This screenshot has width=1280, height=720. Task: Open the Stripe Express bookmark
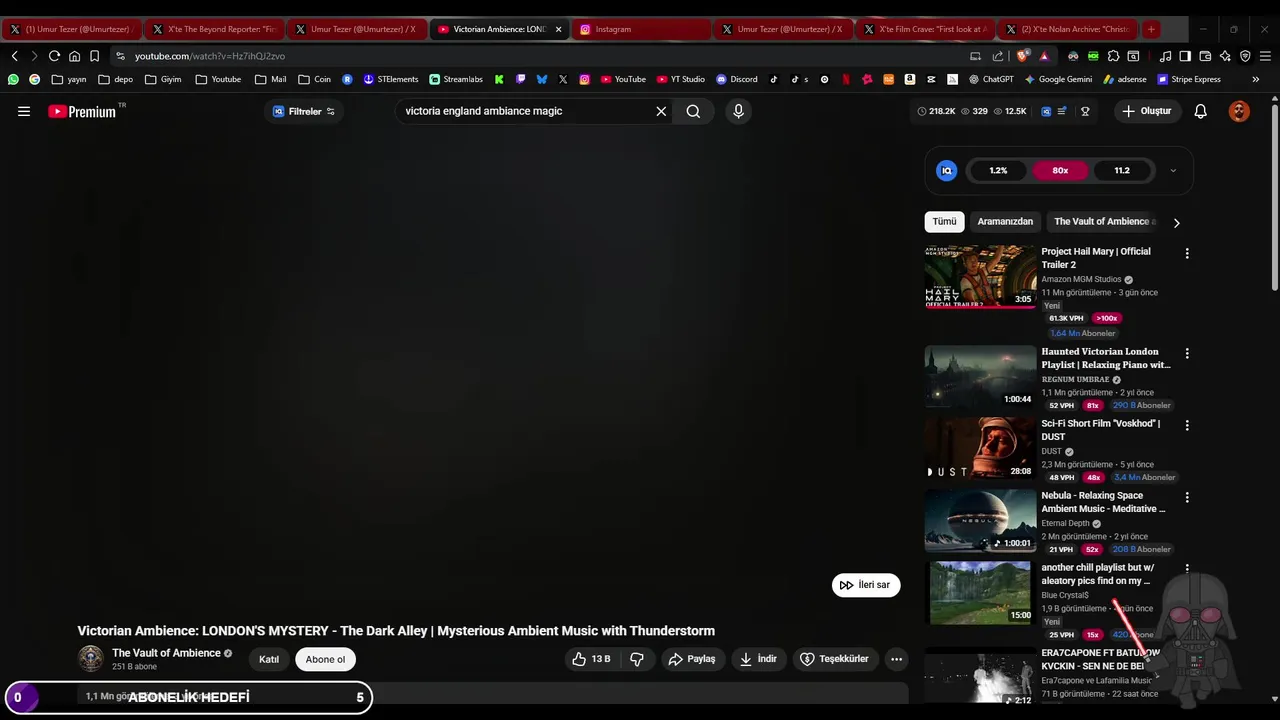(x=1189, y=79)
